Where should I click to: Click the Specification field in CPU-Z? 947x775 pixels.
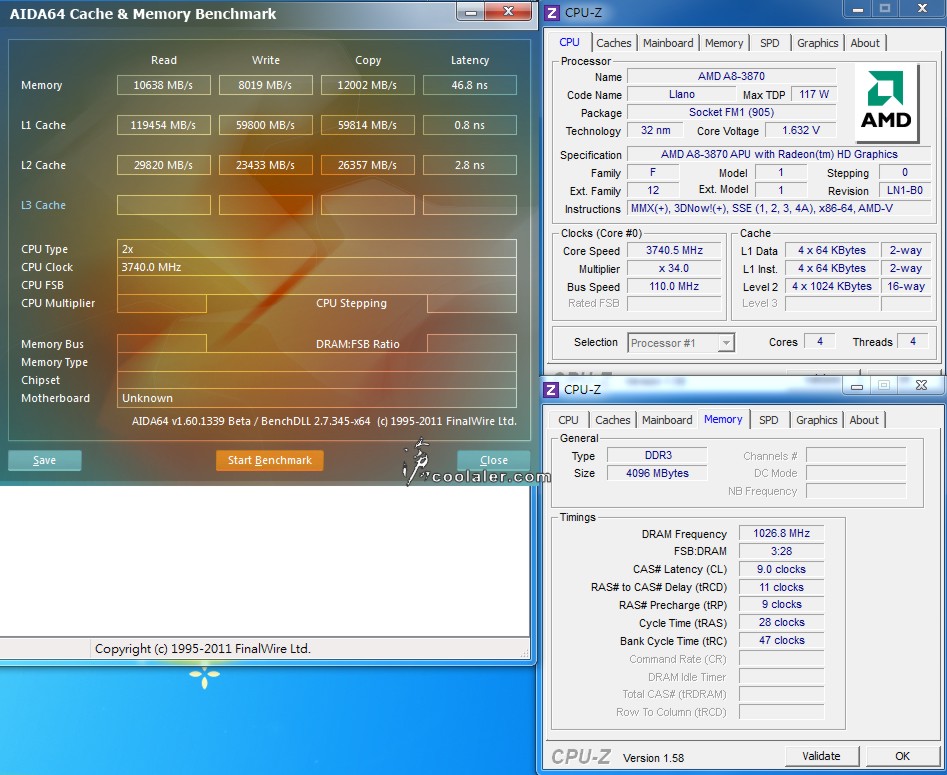coord(779,155)
